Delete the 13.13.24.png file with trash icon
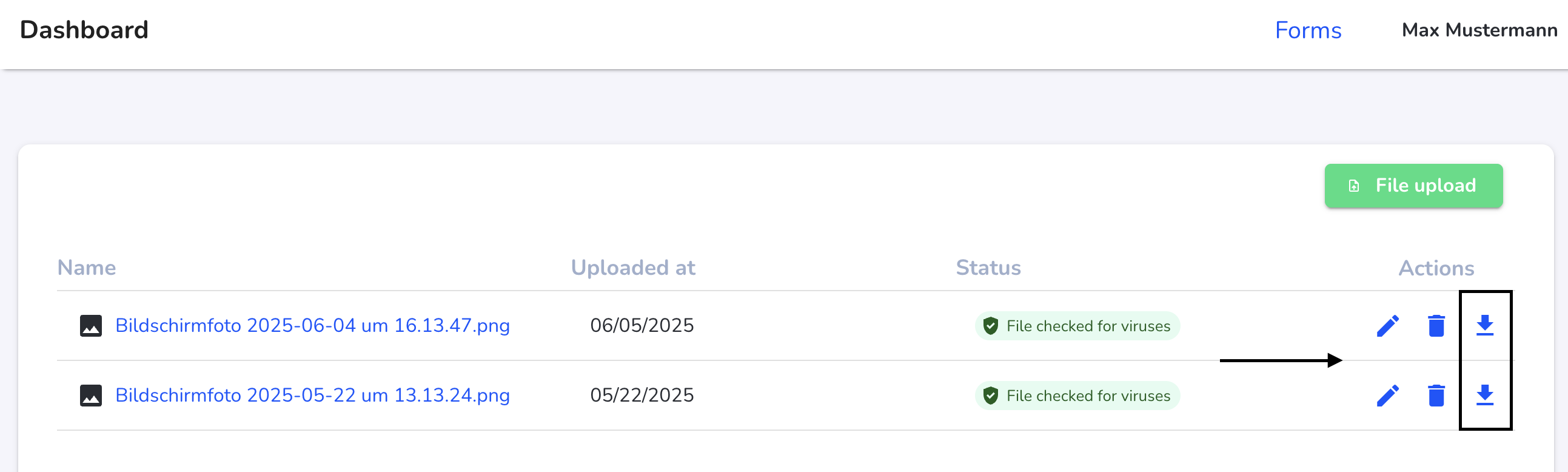This screenshot has height=472, width=1568. 1436,396
